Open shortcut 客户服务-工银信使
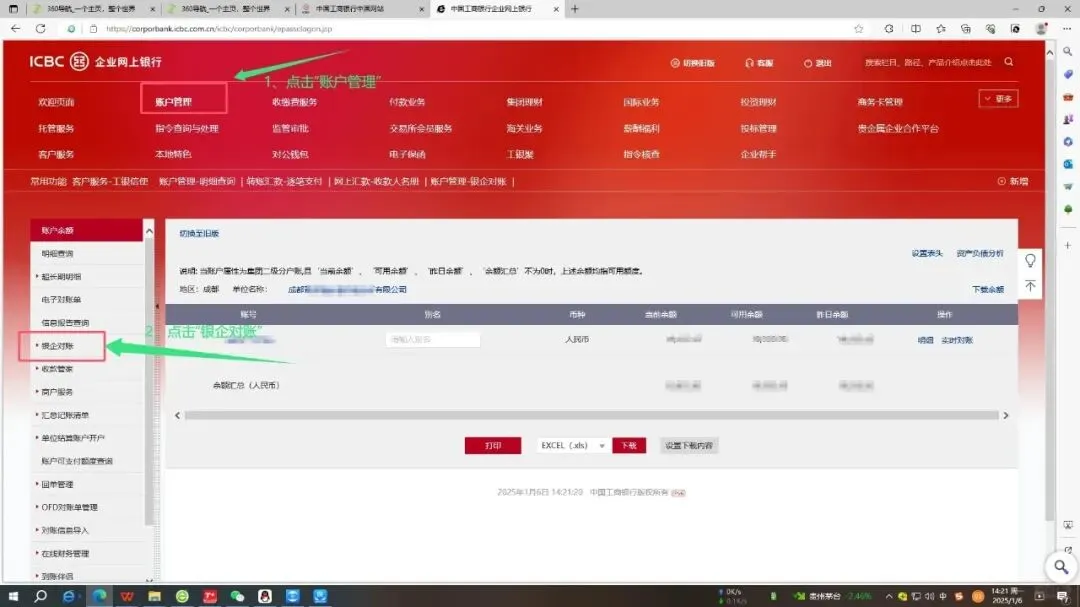This screenshot has height=607, width=1080. click(110, 181)
